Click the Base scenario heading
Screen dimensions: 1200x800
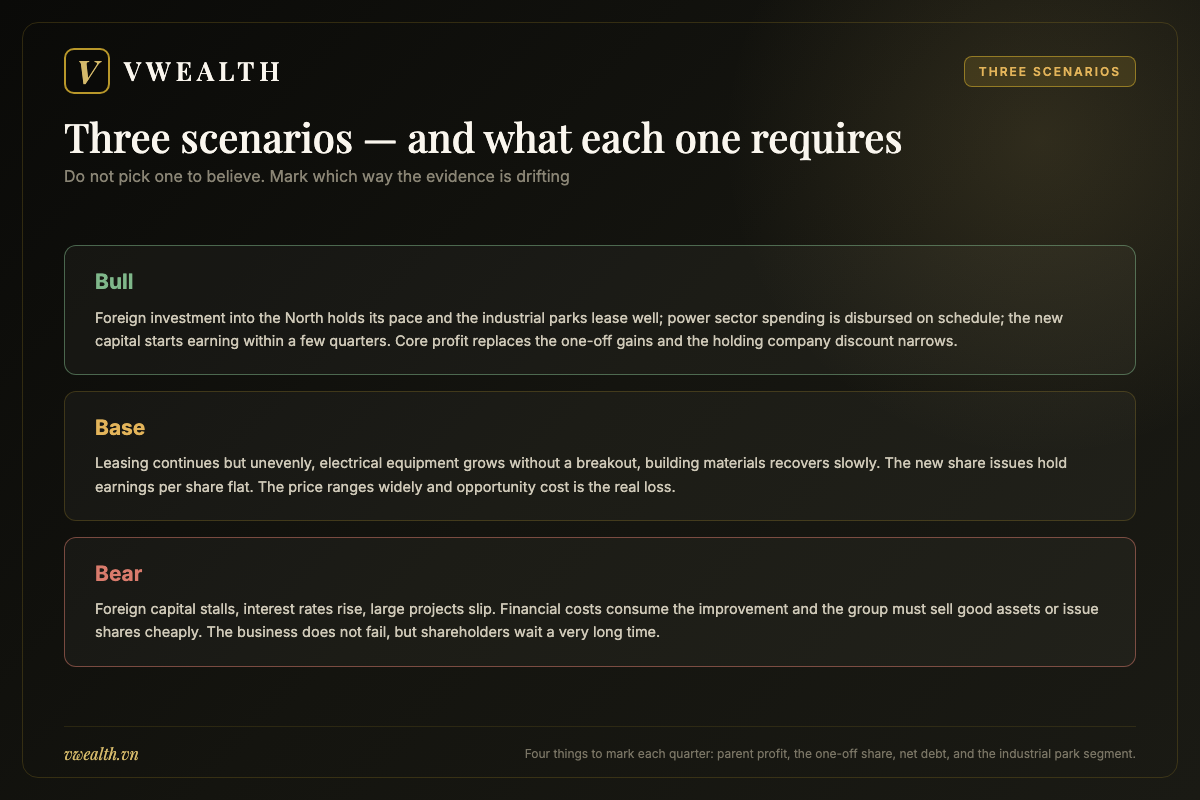click(120, 427)
